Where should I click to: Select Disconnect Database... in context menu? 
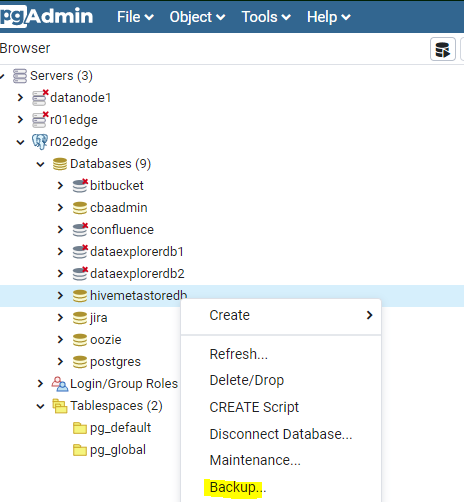[281, 434]
